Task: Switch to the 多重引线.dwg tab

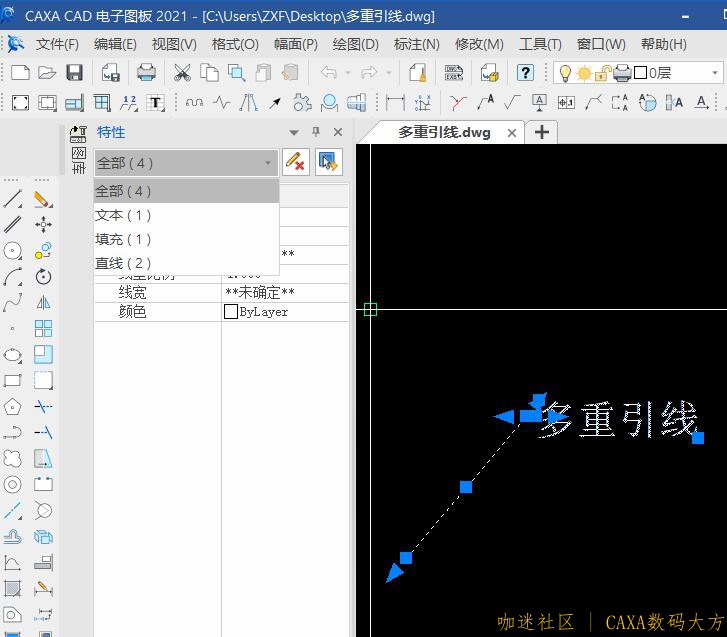Action: coord(444,132)
